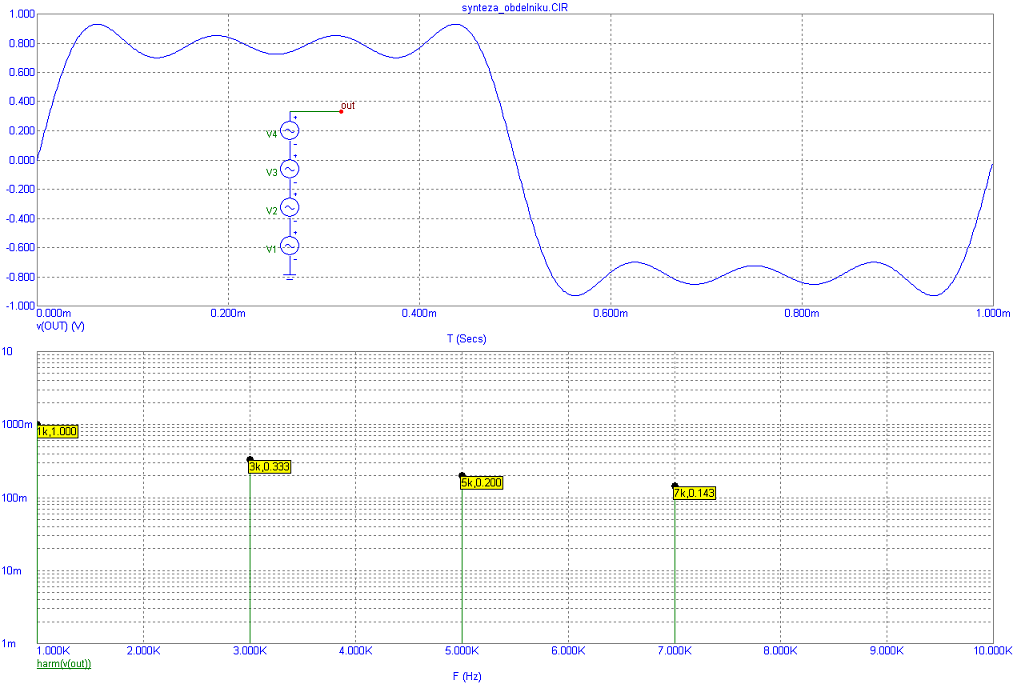The image size is (1021, 688).
Task: Click the 1.000 voltage axis label
Action: tap(22, 14)
